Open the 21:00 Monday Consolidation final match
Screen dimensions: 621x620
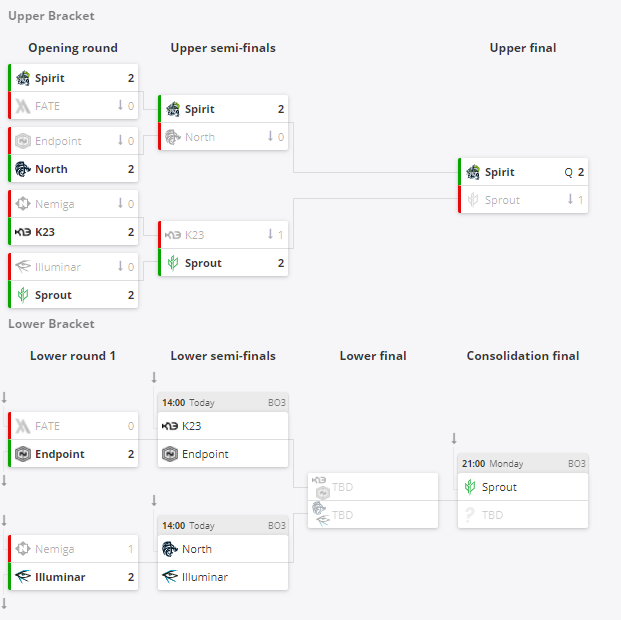523,464
